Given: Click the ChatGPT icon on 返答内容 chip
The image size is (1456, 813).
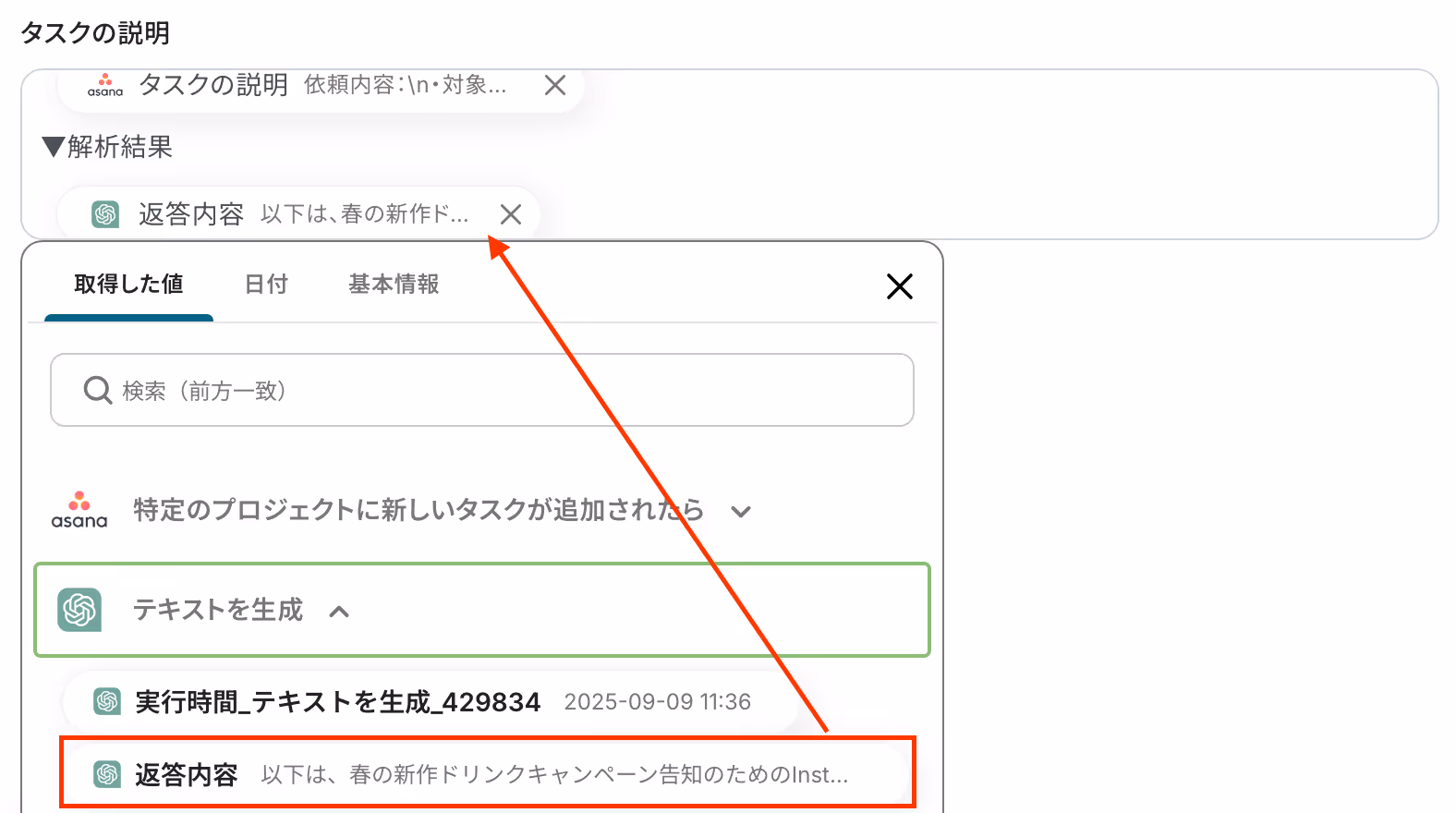Looking at the screenshot, I should (x=105, y=214).
